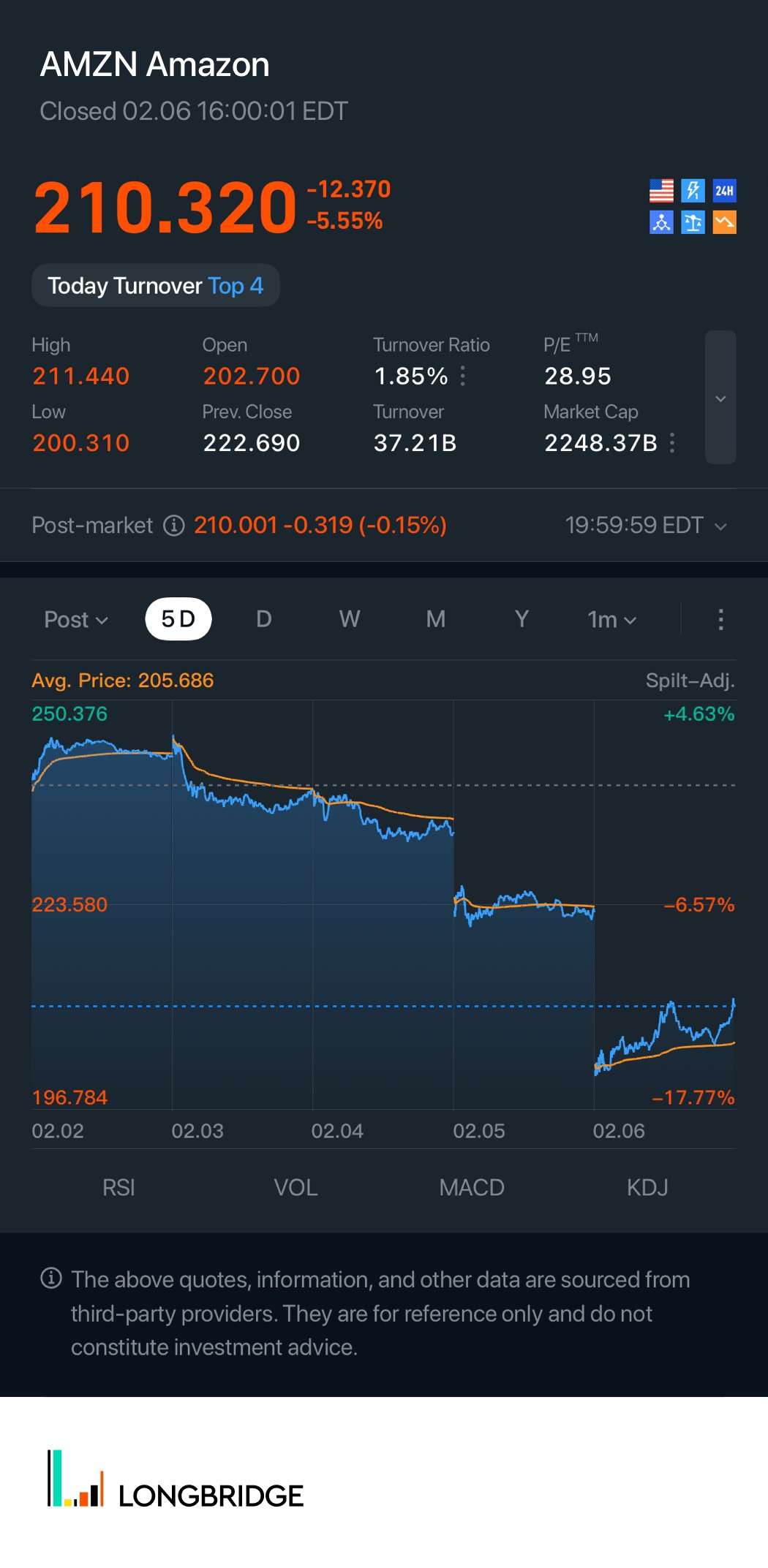Viewport: 768px width, 1568px height.
Task: Show the VOL indicator
Action: (295, 1187)
